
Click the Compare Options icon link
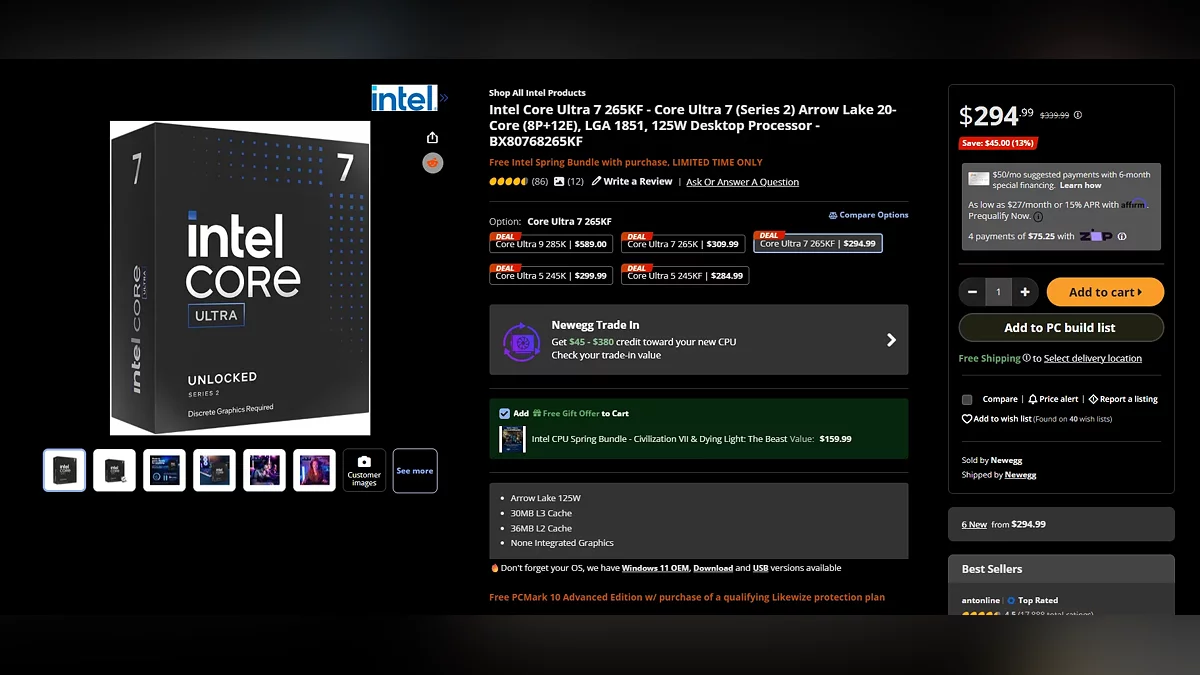tap(868, 215)
